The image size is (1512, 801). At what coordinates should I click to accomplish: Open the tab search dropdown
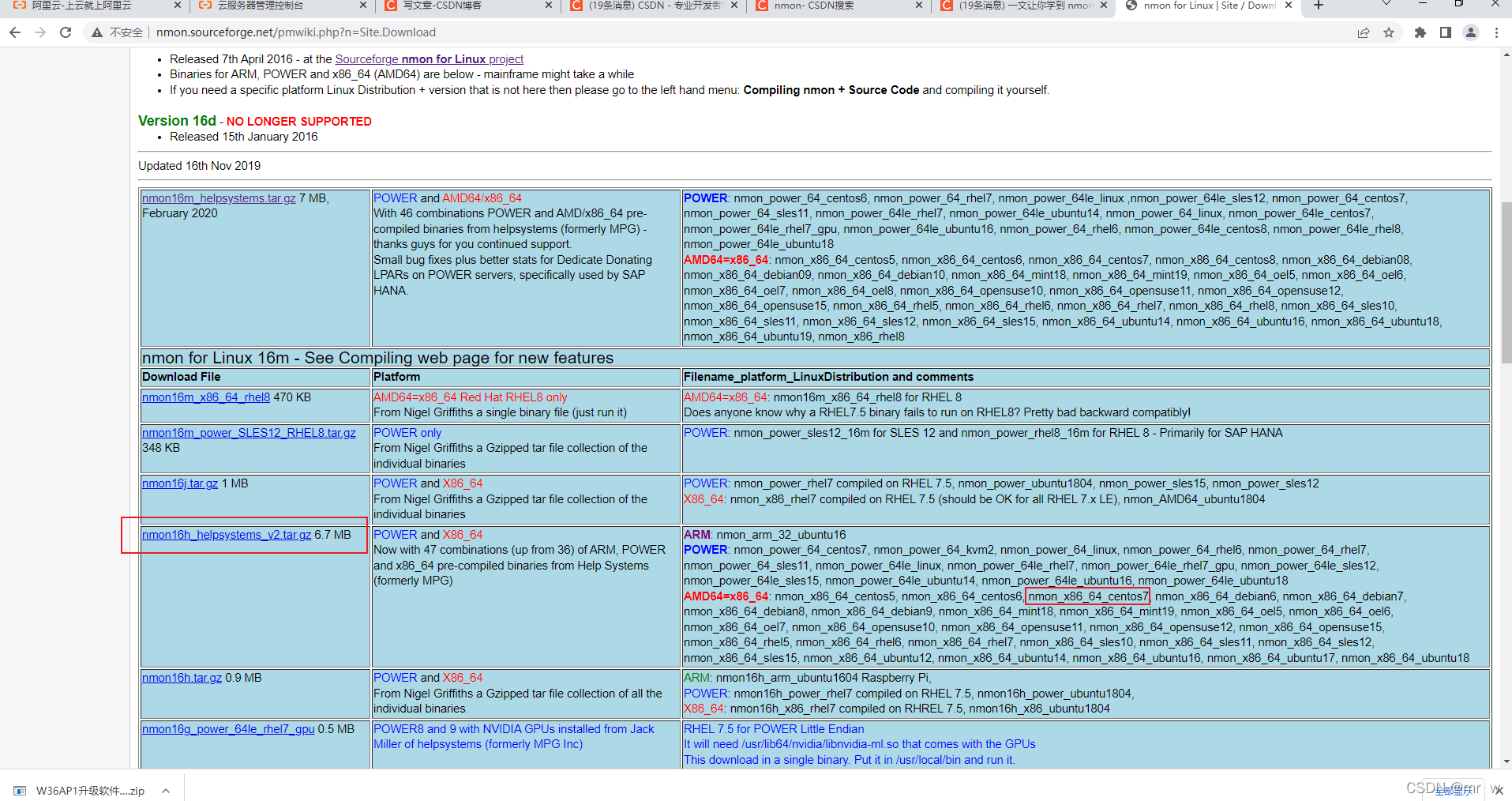point(1386,5)
